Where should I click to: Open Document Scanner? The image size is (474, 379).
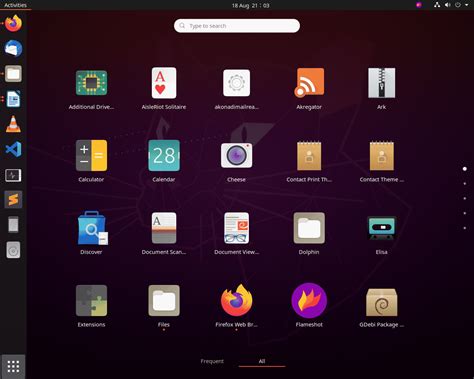click(x=164, y=228)
